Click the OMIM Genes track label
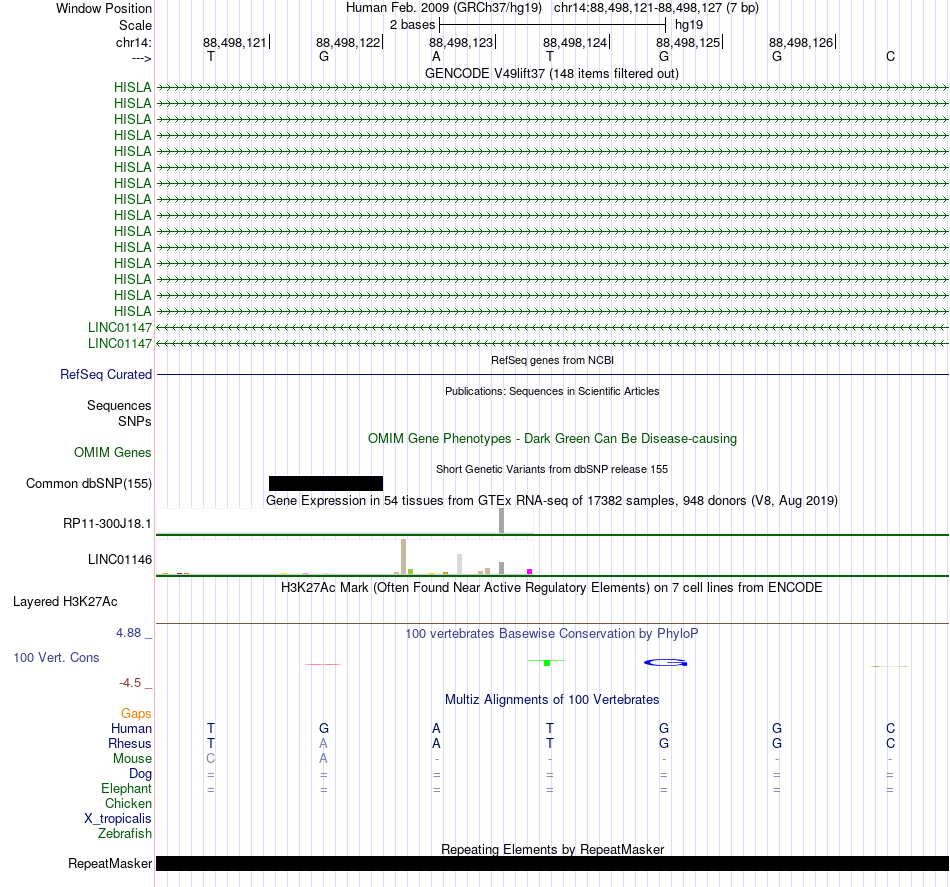This screenshot has height=887, width=950. click(112, 453)
